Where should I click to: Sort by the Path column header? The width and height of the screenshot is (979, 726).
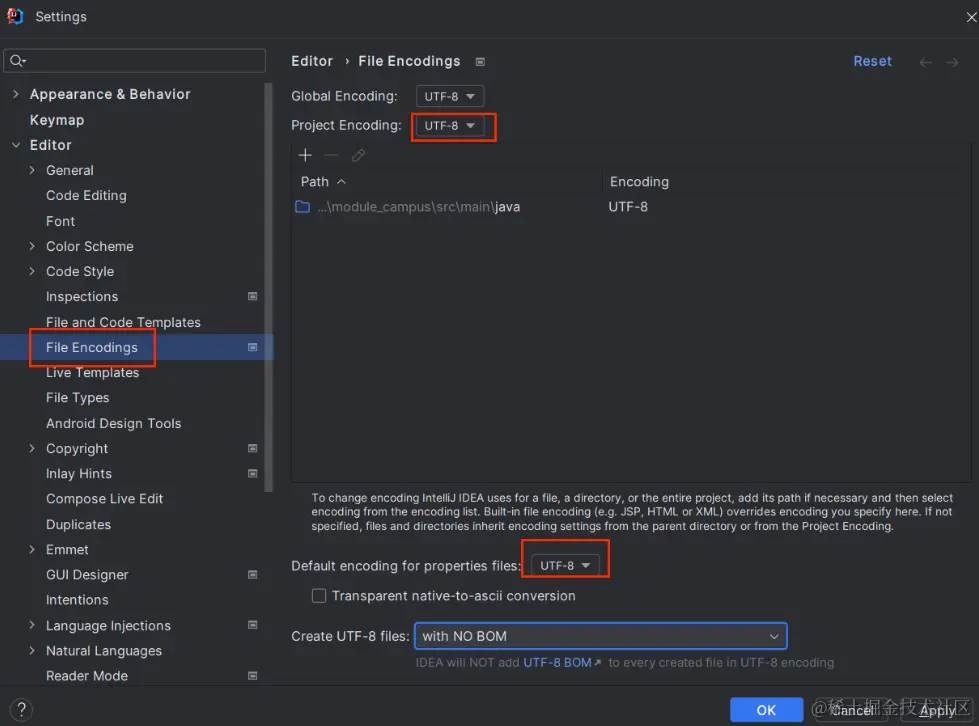pos(446,182)
